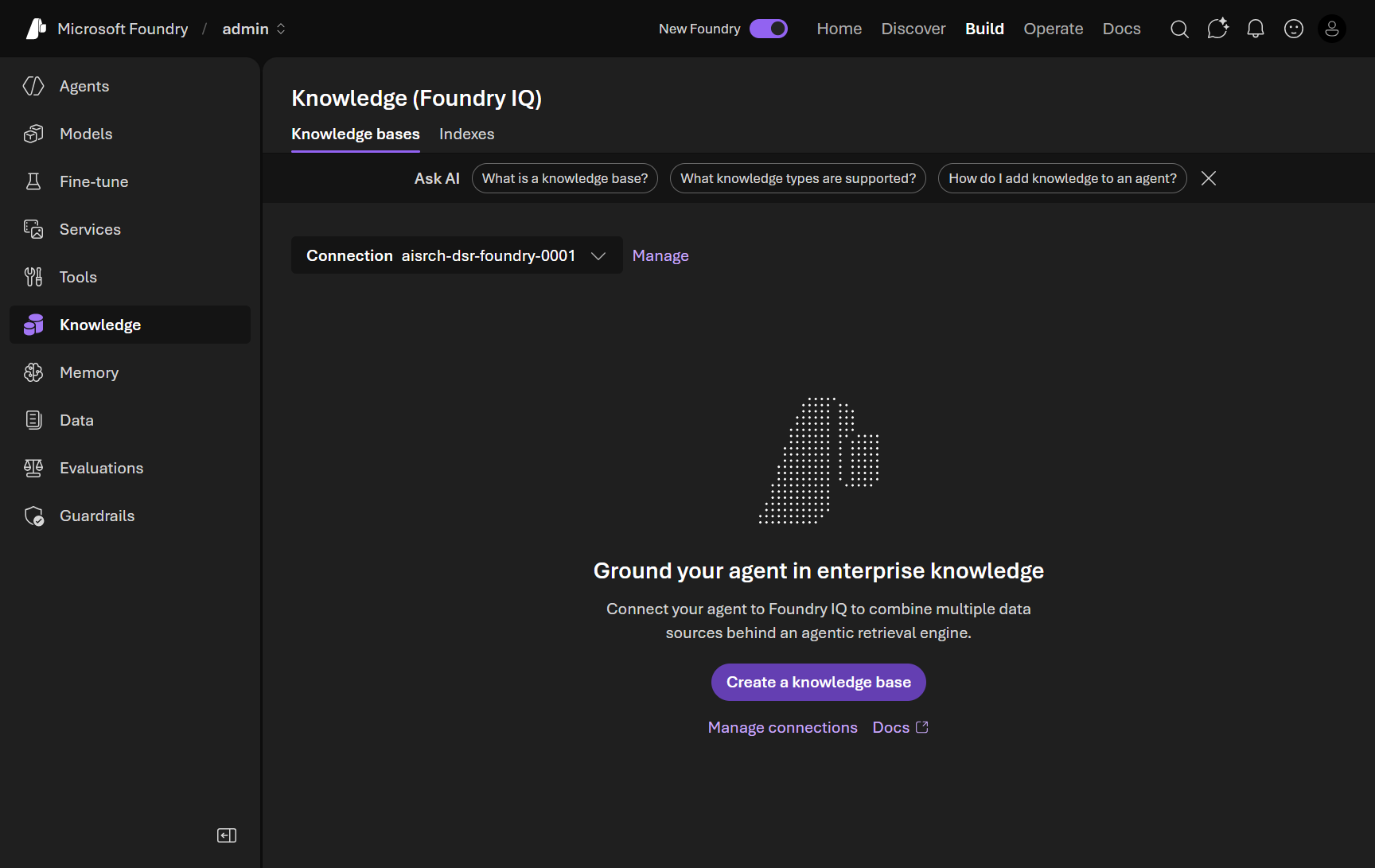Open Discover in top navigation
The width and height of the screenshot is (1375, 868).
coord(913,29)
